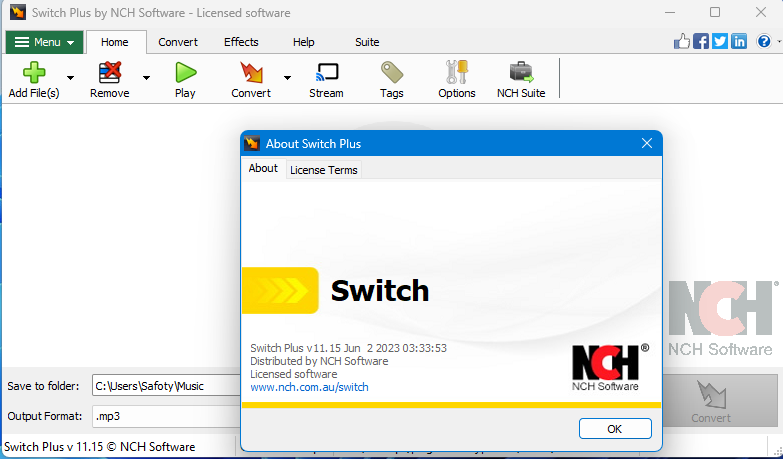Click the Save to folder path field
783x459 pixels.
(x=165, y=386)
